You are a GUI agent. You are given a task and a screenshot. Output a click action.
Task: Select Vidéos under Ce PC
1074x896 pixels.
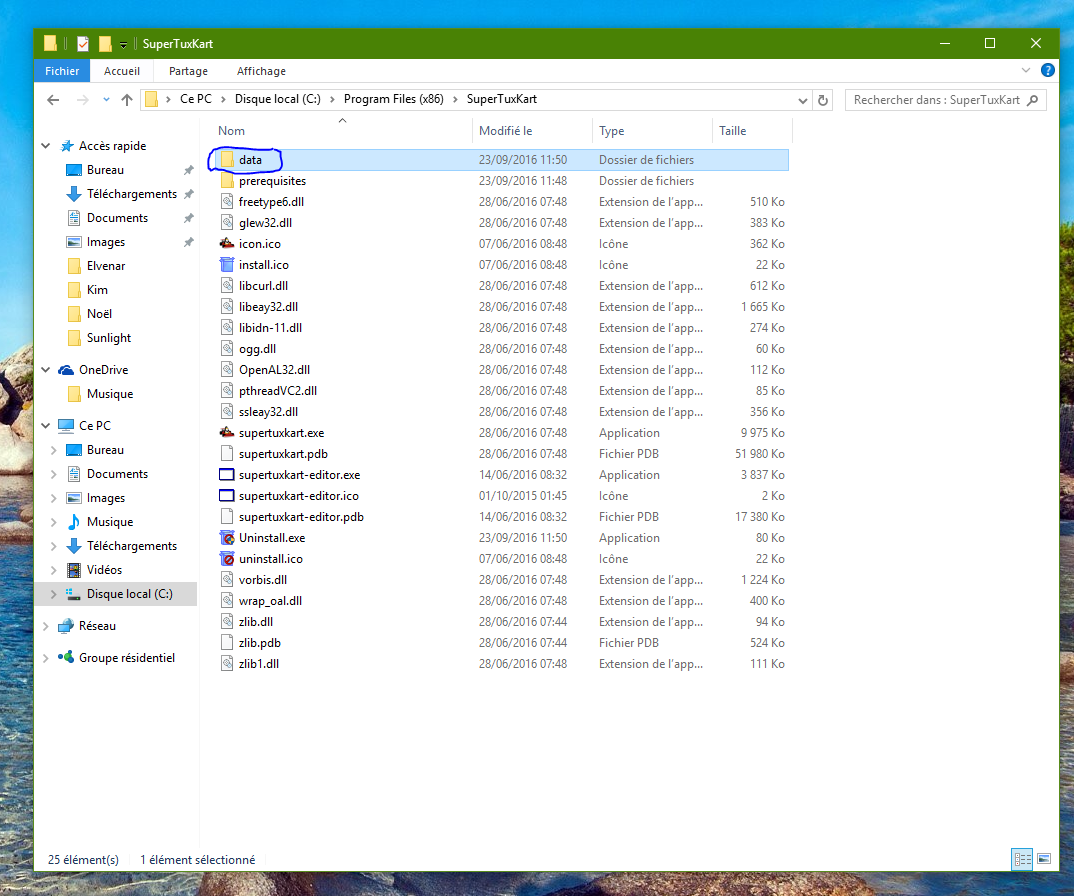(104, 570)
